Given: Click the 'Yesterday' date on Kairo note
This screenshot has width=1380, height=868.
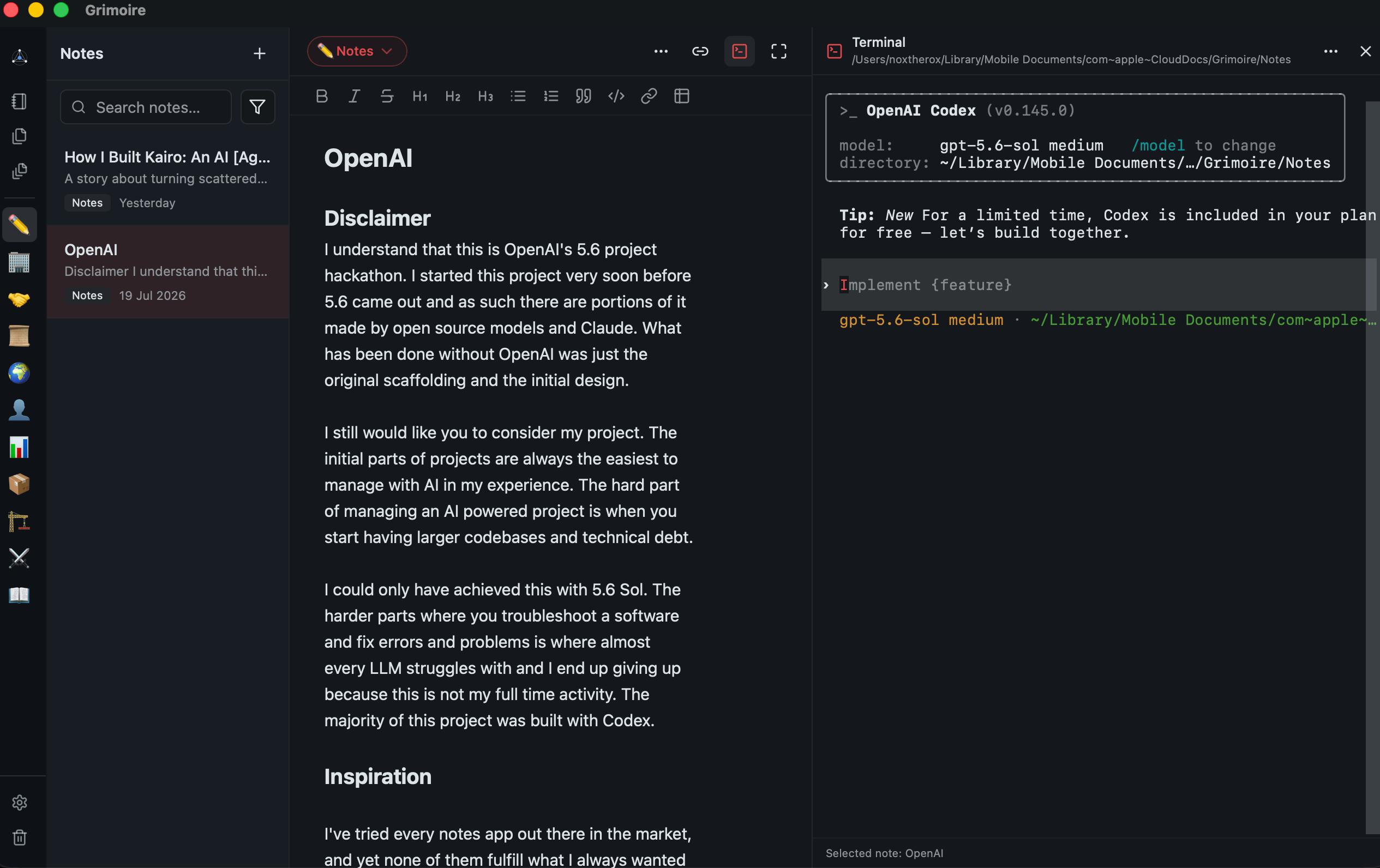Looking at the screenshot, I should click(147, 203).
